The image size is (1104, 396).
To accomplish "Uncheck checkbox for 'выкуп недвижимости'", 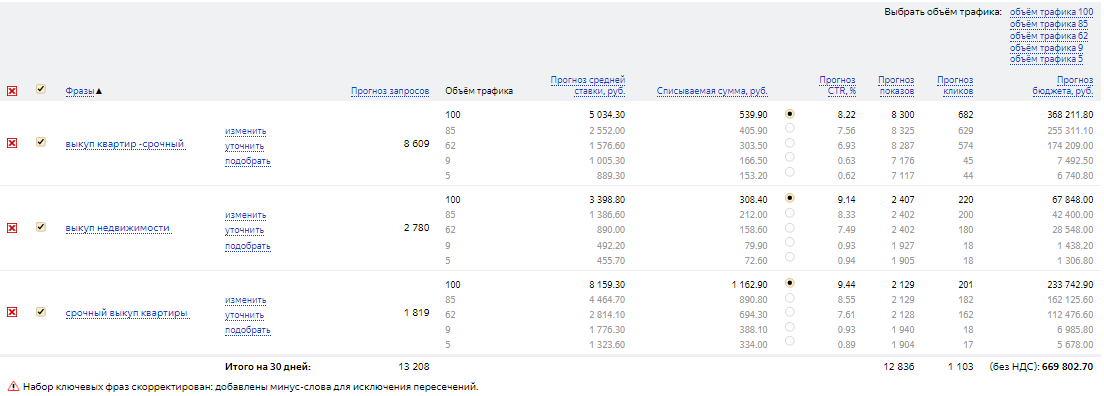I will [41, 227].
